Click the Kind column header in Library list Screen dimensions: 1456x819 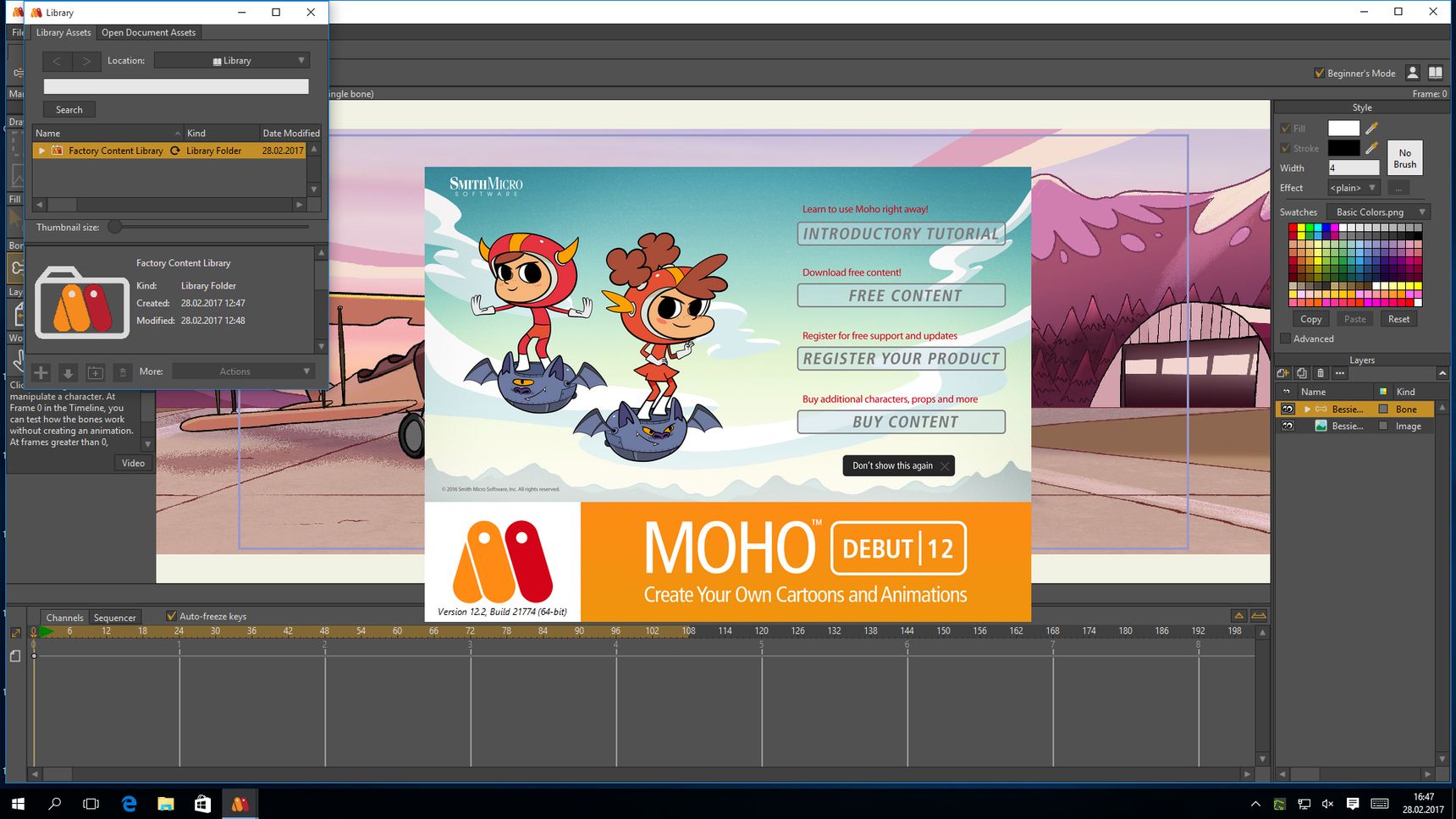[221, 133]
